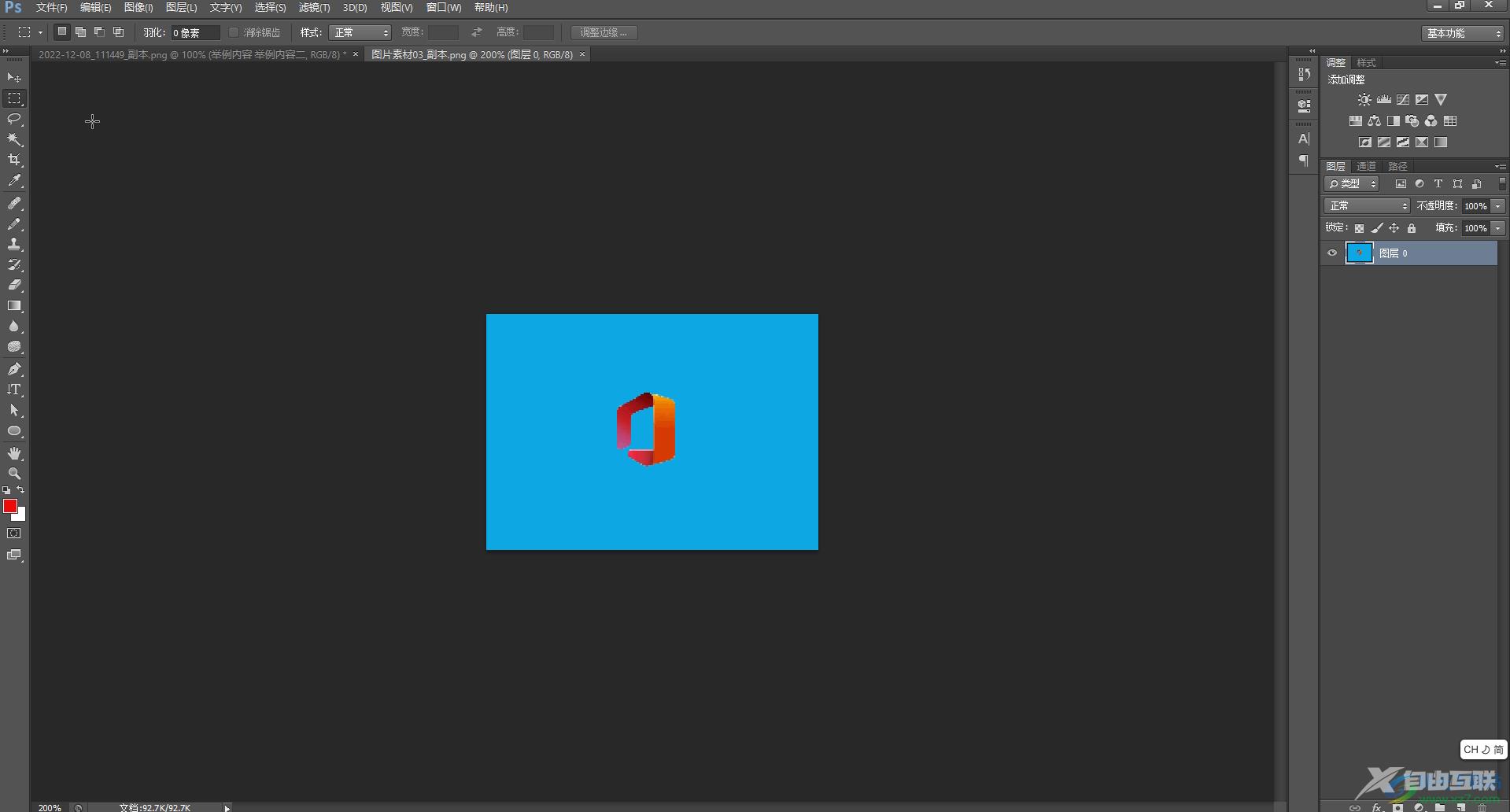Image resolution: width=1510 pixels, height=812 pixels.
Task: Add a Channel Mixer adjustment
Action: click(1431, 121)
